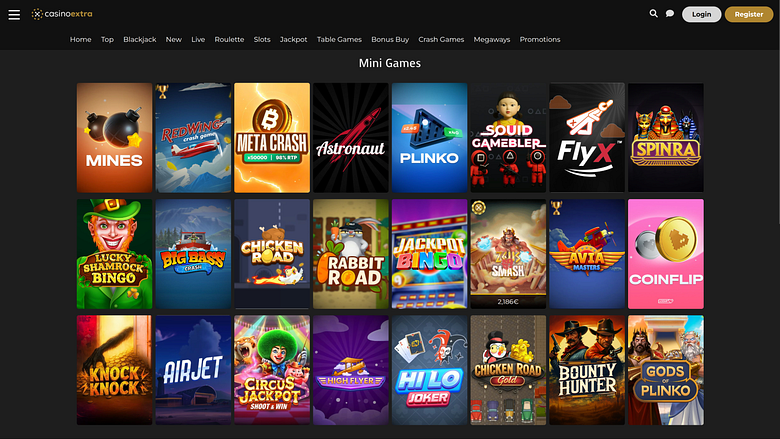This screenshot has width=780, height=439.
Task: Open the Squid Gamebler game tile
Action: 508,138
